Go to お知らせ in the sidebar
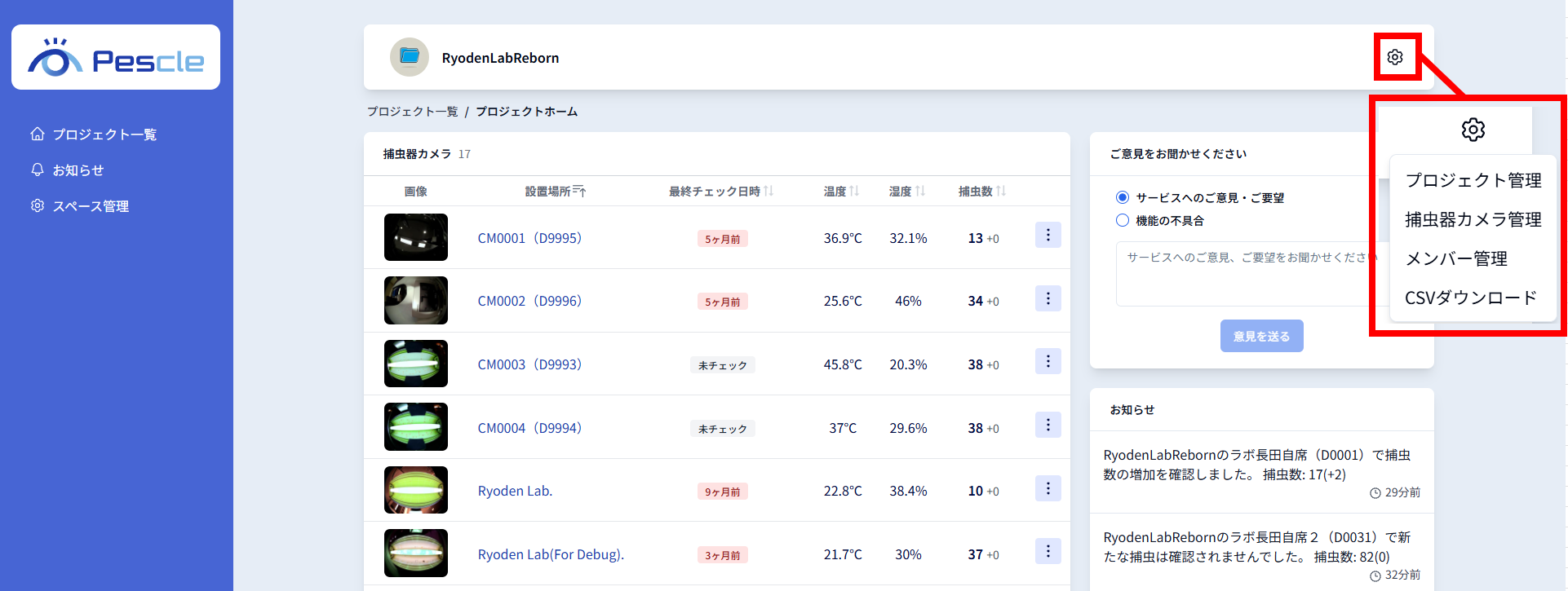This screenshot has width=1568, height=591. [x=78, y=170]
